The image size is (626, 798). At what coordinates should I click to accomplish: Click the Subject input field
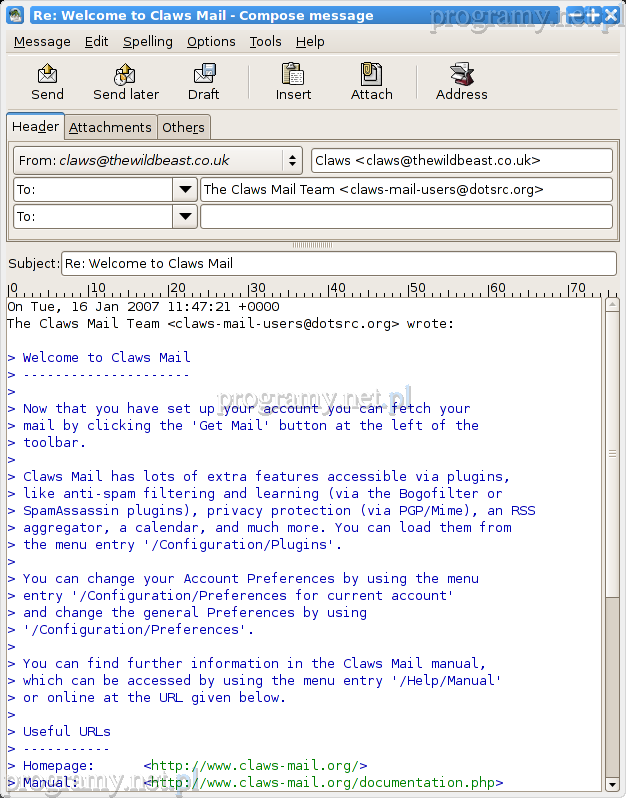338,264
